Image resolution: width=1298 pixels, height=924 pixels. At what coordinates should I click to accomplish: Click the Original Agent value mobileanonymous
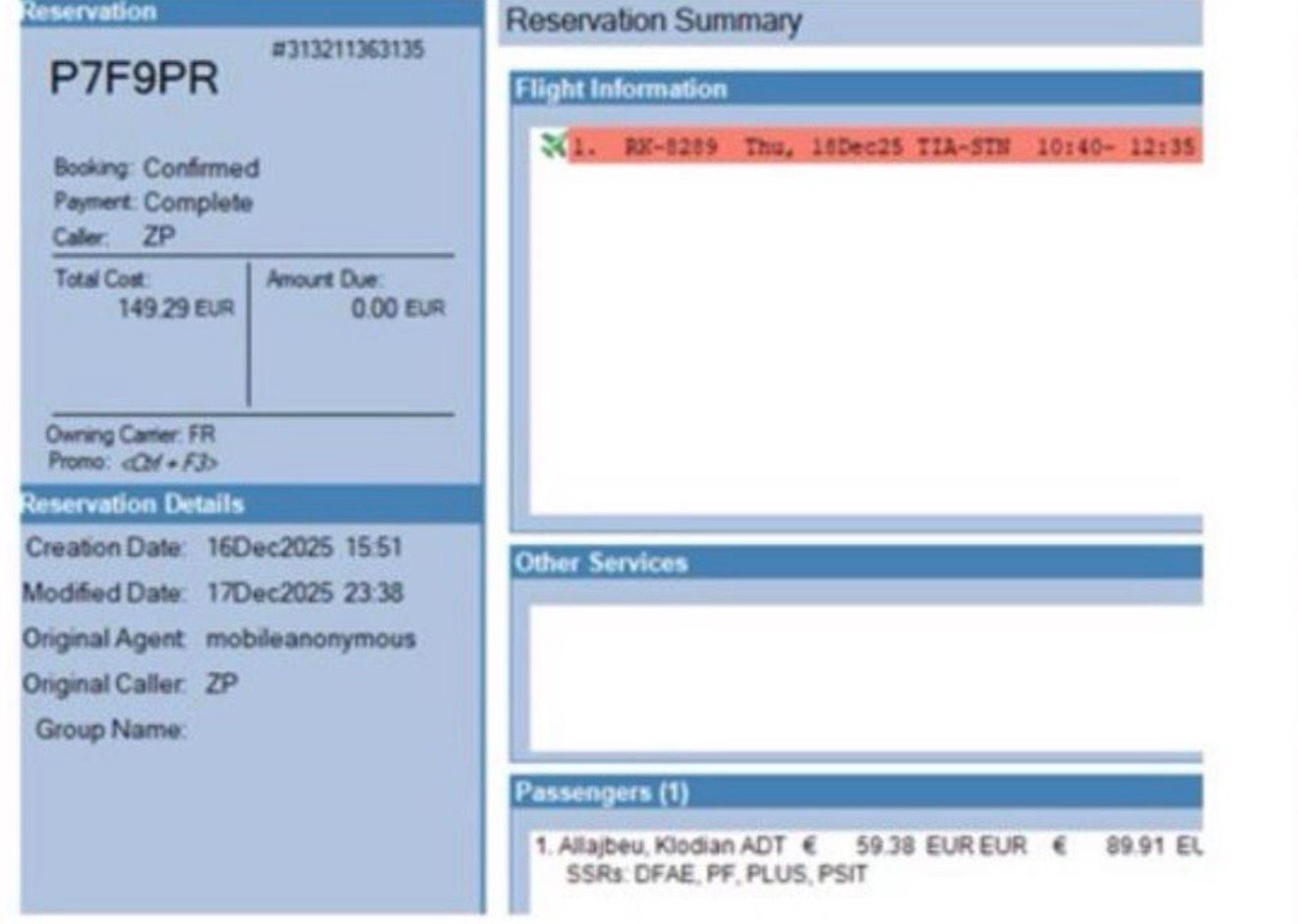311,639
